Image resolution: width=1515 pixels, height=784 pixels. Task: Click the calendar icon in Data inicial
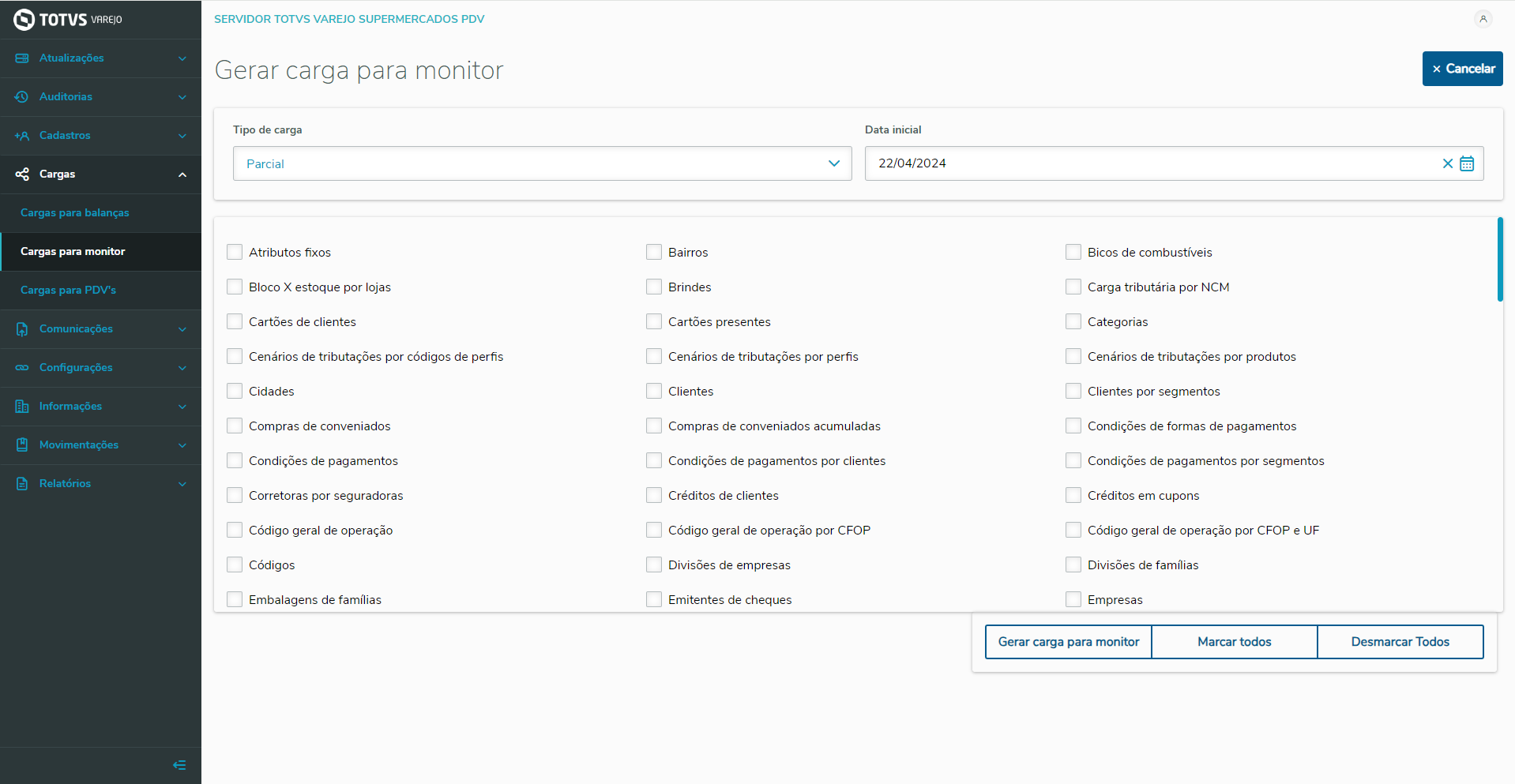[x=1467, y=163]
